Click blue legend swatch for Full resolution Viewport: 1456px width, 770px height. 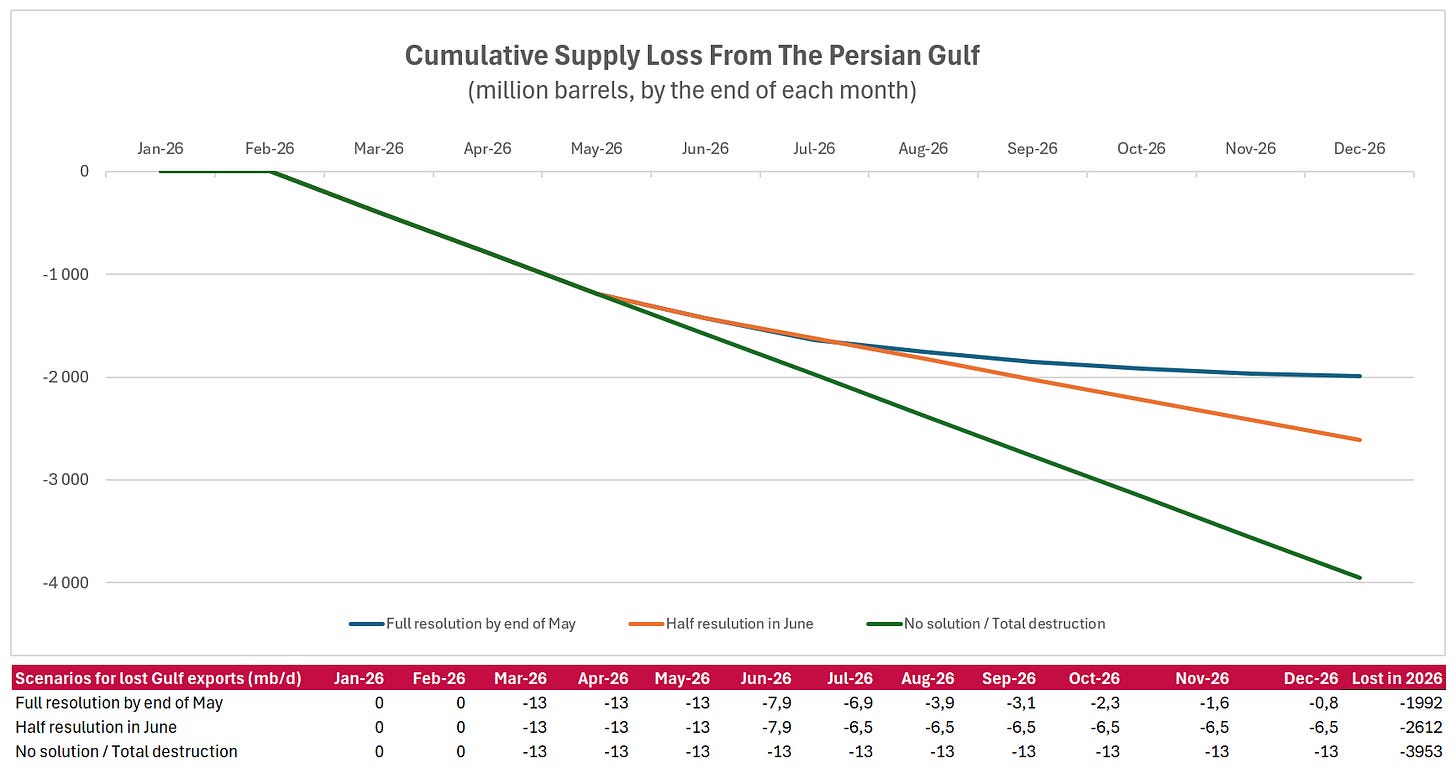[365, 623]
